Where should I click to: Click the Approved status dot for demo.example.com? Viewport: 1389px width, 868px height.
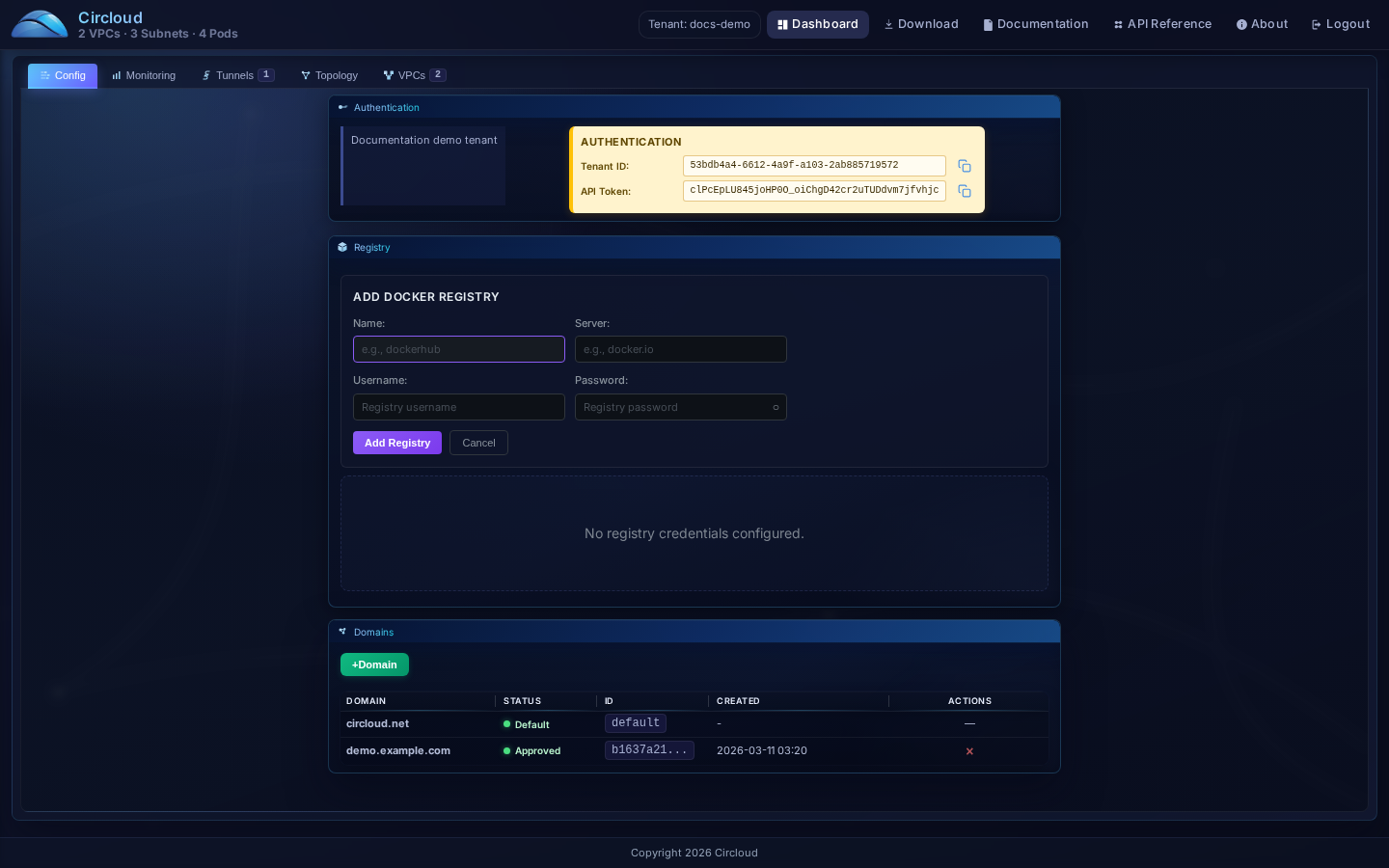point(506,751)
